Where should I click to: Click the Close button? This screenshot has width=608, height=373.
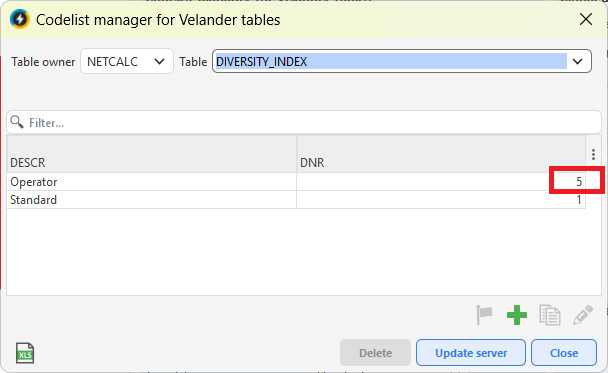tap(564, 353)
